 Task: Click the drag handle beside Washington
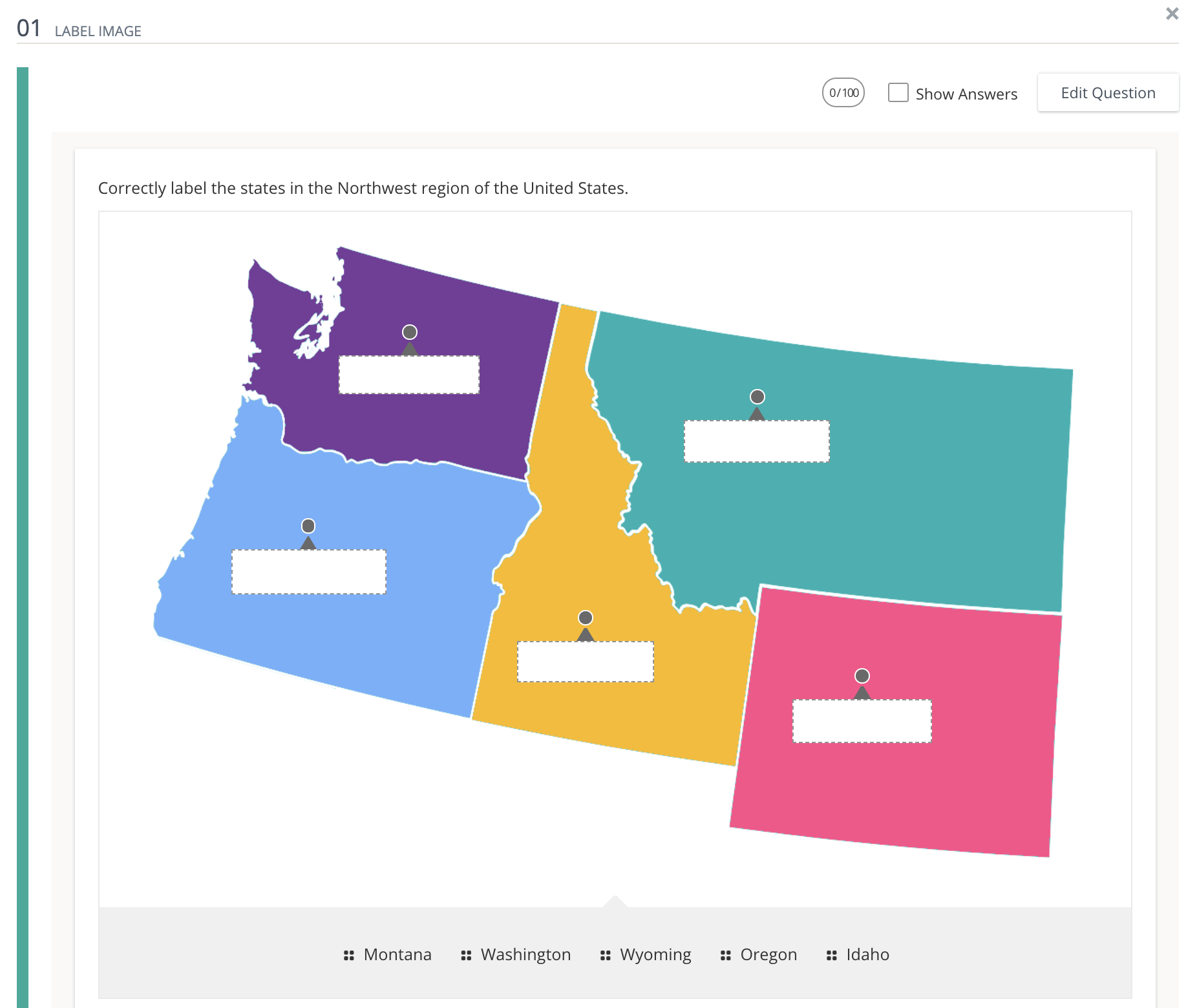[466, 954]
